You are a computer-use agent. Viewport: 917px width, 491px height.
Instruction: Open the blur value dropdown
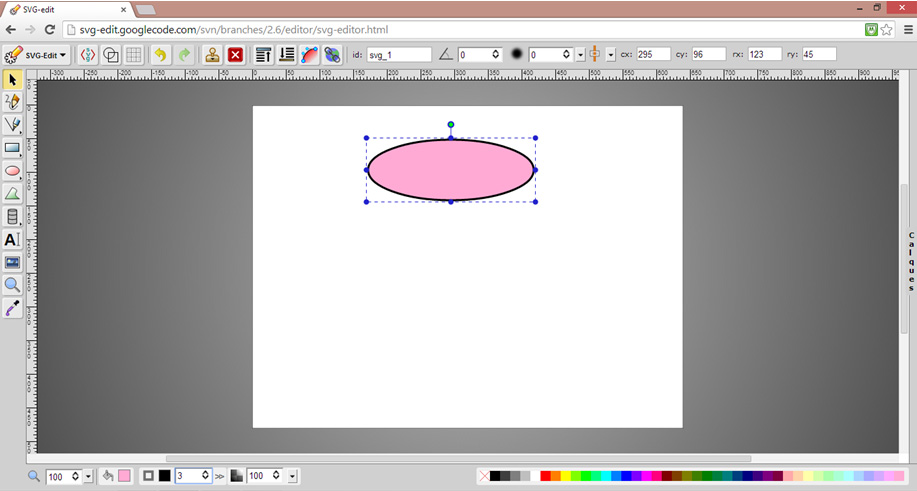(x=580, y=55)
